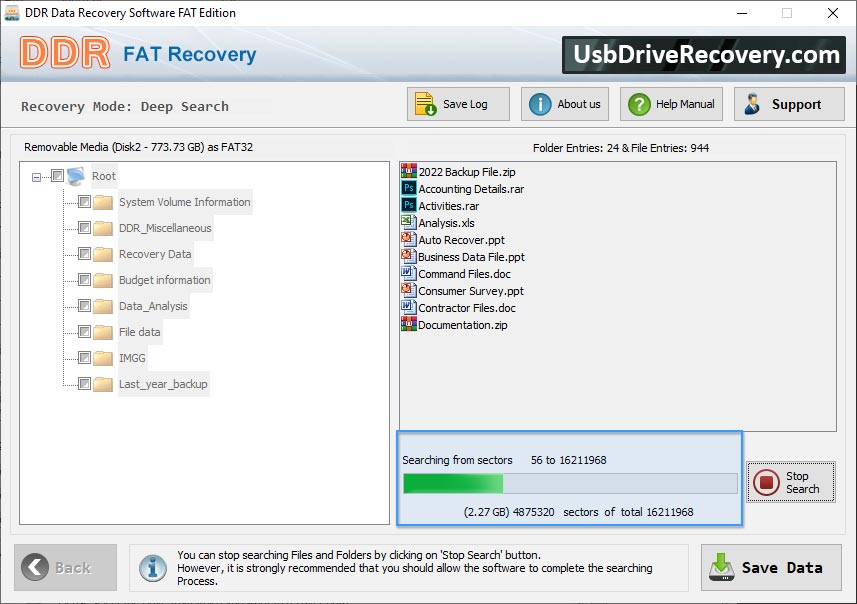Click the Word icon of Command Files.doc
Screen dimensions: 857x604
tap(408, 273)
